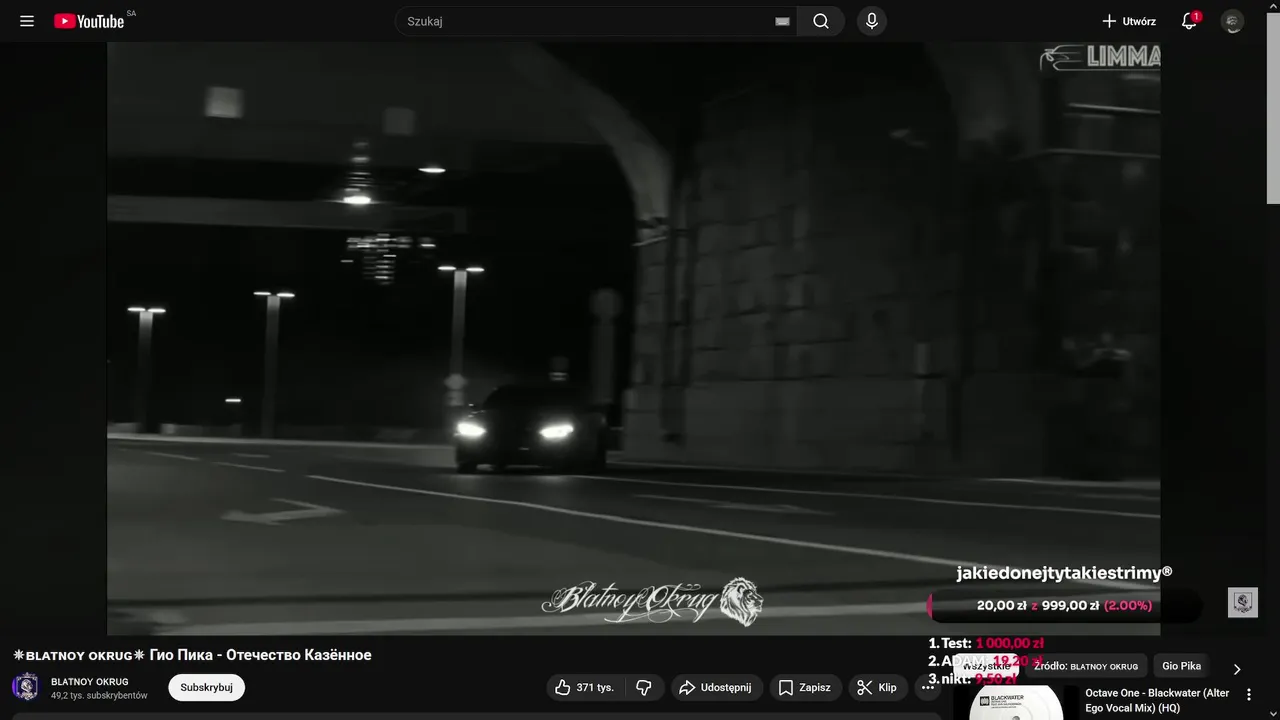This screenshot has height=720, width=1280.
Task: Click the magnifier search button
Action: click(821, 21)
